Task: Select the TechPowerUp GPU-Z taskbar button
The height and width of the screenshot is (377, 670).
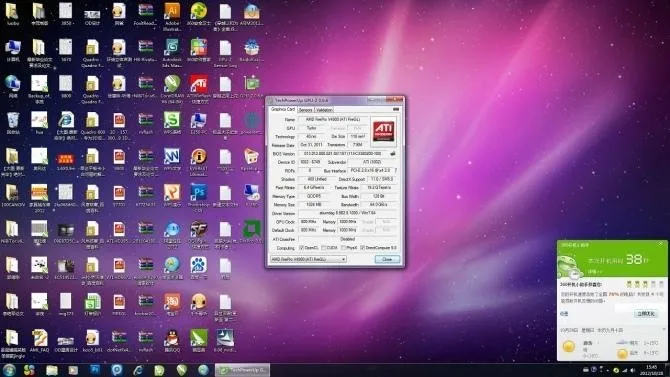Action: (x=243, y=370)
